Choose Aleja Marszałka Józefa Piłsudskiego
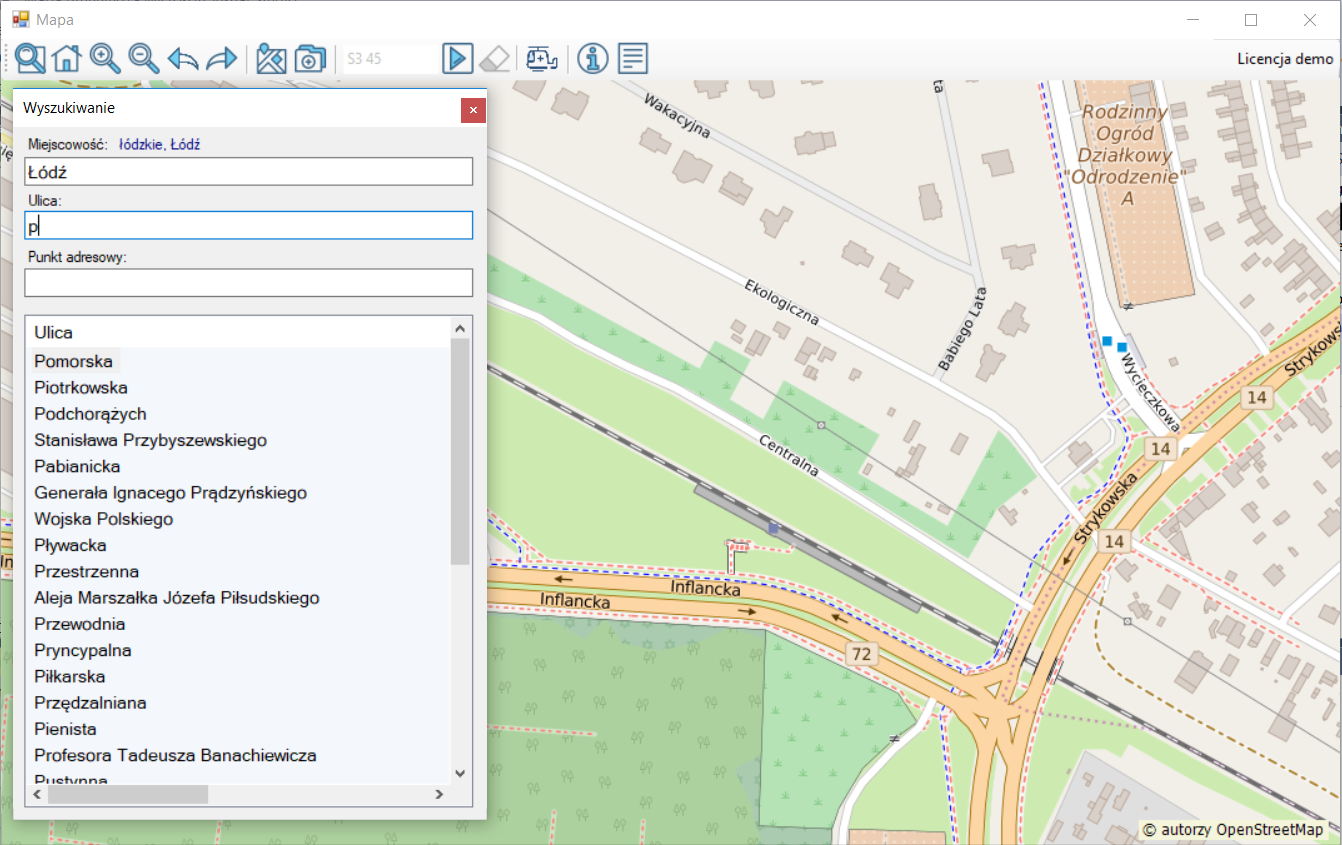The height and width of the screenshot is (845, 1342). [x=177, y=598]
